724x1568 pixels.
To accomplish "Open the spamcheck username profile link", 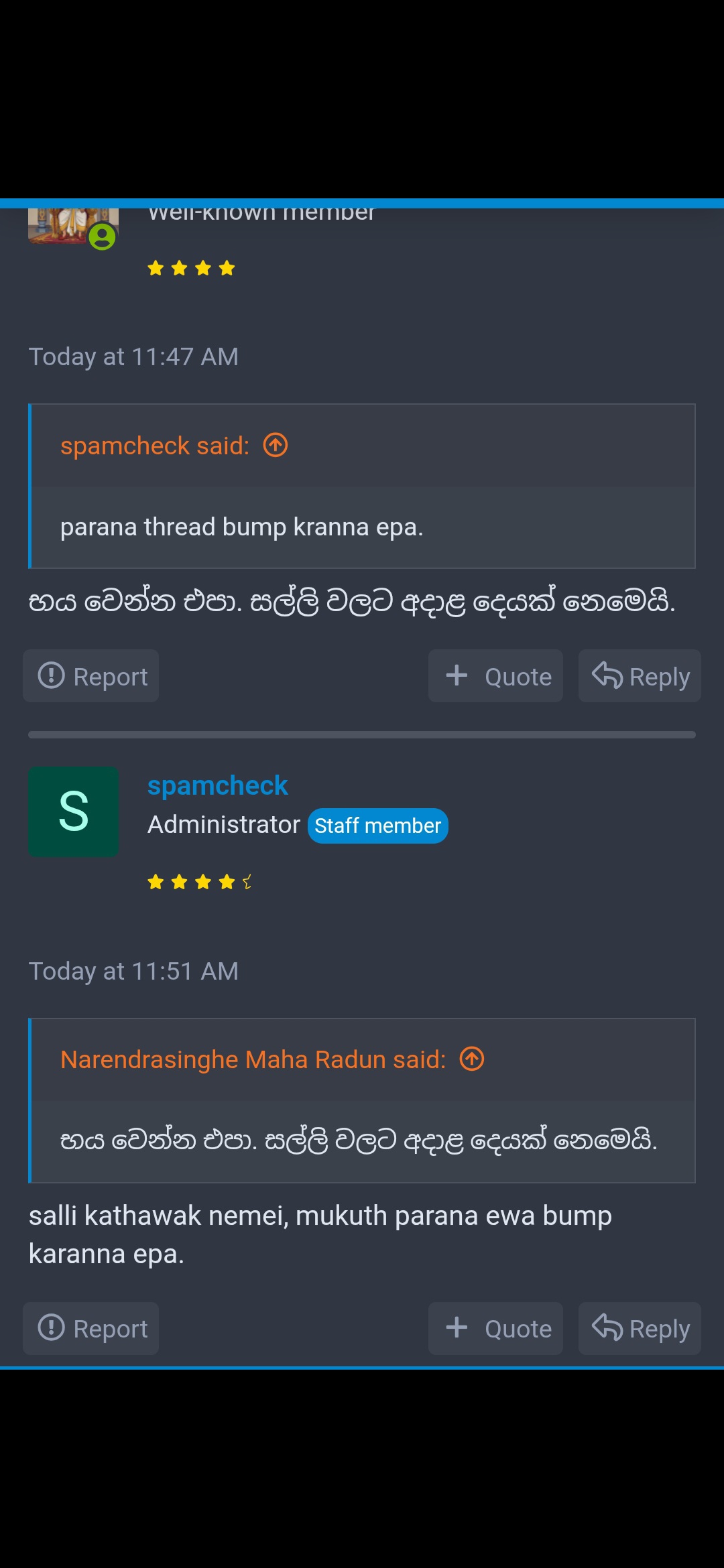I will point(217,785).
